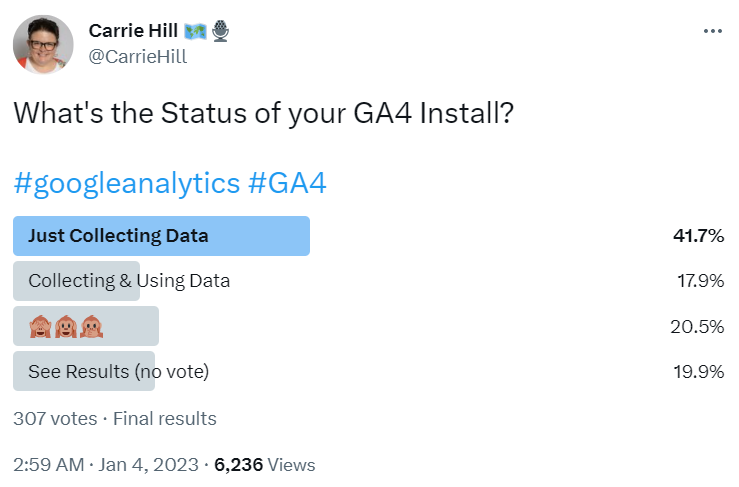This screenshot has width=739, height=487.
Task: Open the @CarrieHill handle link
Action: (138, 57)
